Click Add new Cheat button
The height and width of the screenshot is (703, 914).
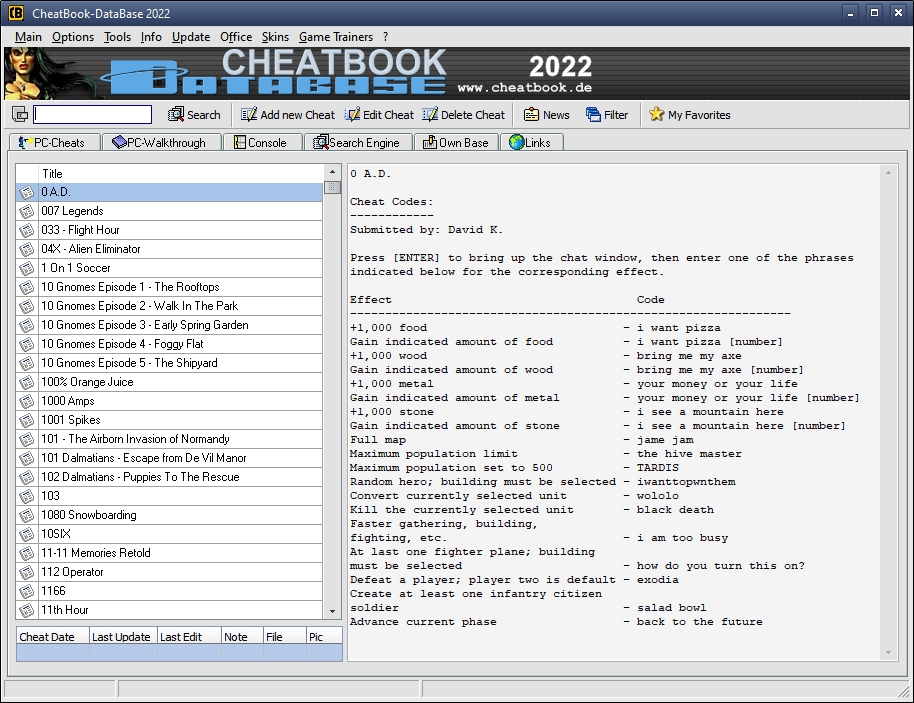point(287,115)
